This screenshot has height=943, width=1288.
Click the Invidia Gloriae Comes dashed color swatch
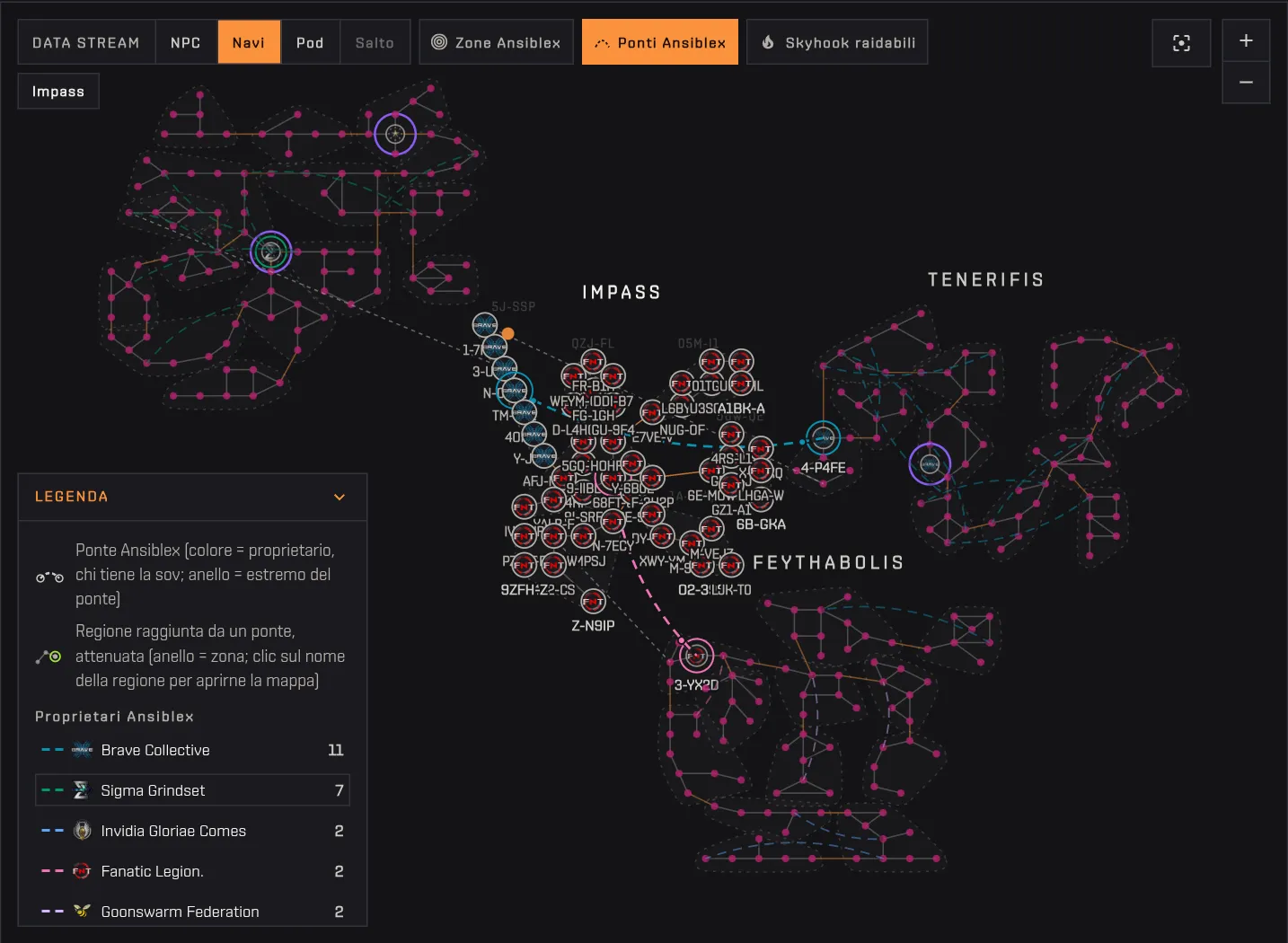[x=52, y=831]
